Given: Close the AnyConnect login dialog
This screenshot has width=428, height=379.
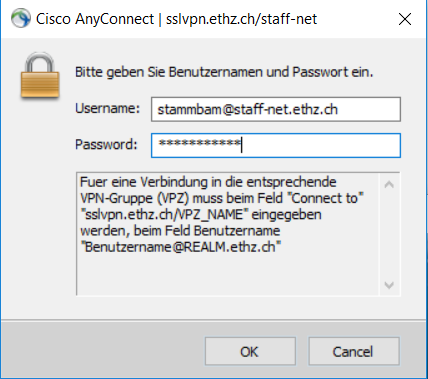Looking at the screenshot, I should click(x=405, y=19).
